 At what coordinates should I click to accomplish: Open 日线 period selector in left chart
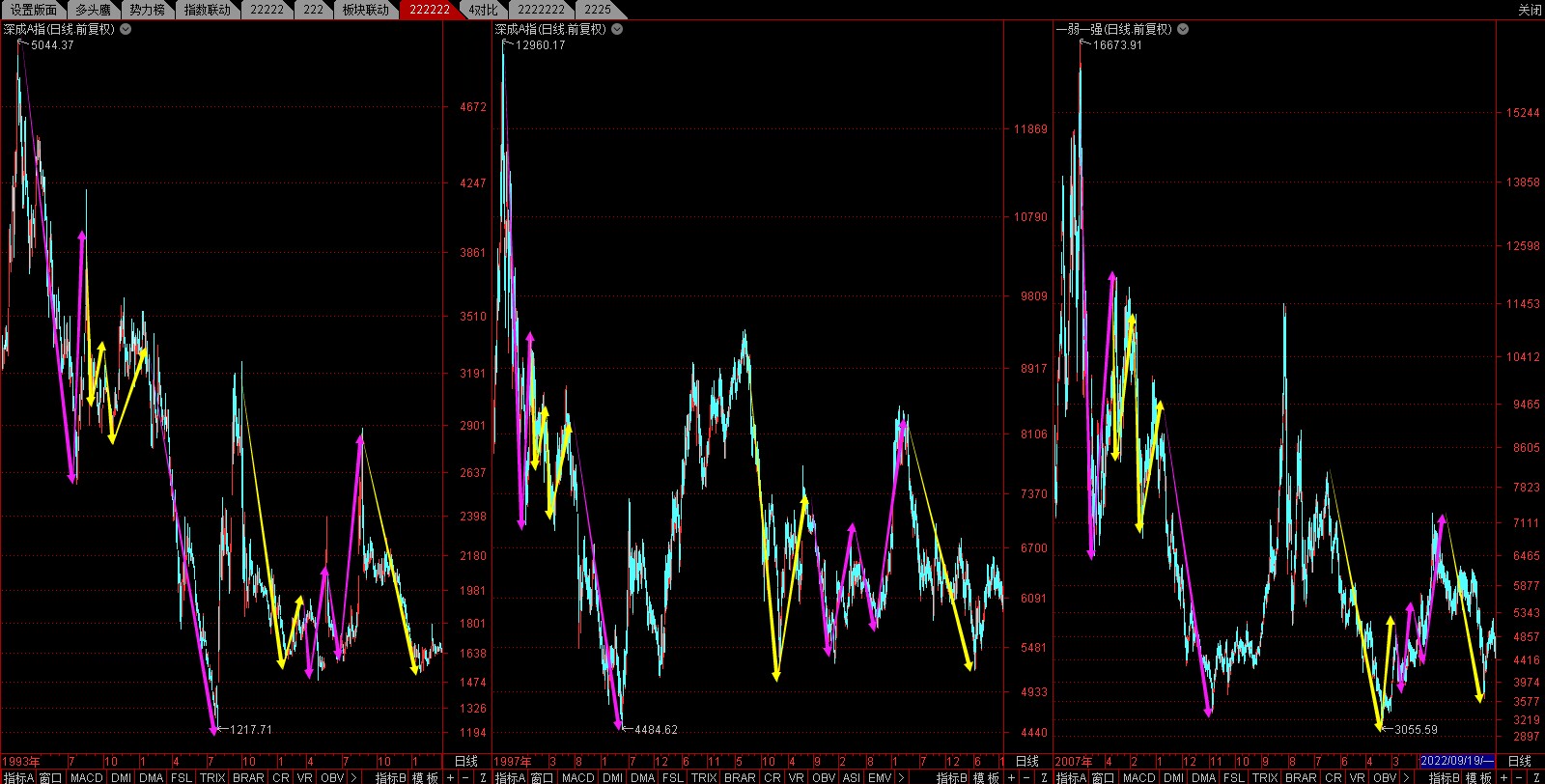tap(465, 761)
